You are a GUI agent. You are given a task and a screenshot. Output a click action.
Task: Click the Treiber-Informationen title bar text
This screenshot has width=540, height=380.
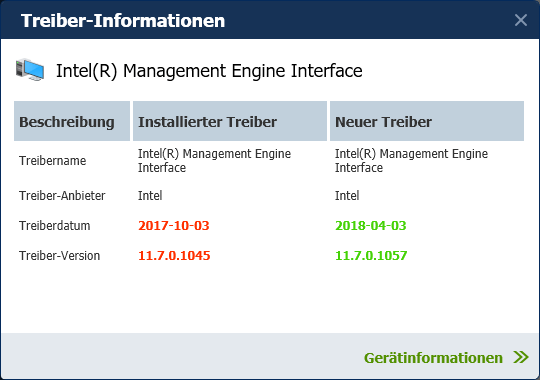coord(123,20)
